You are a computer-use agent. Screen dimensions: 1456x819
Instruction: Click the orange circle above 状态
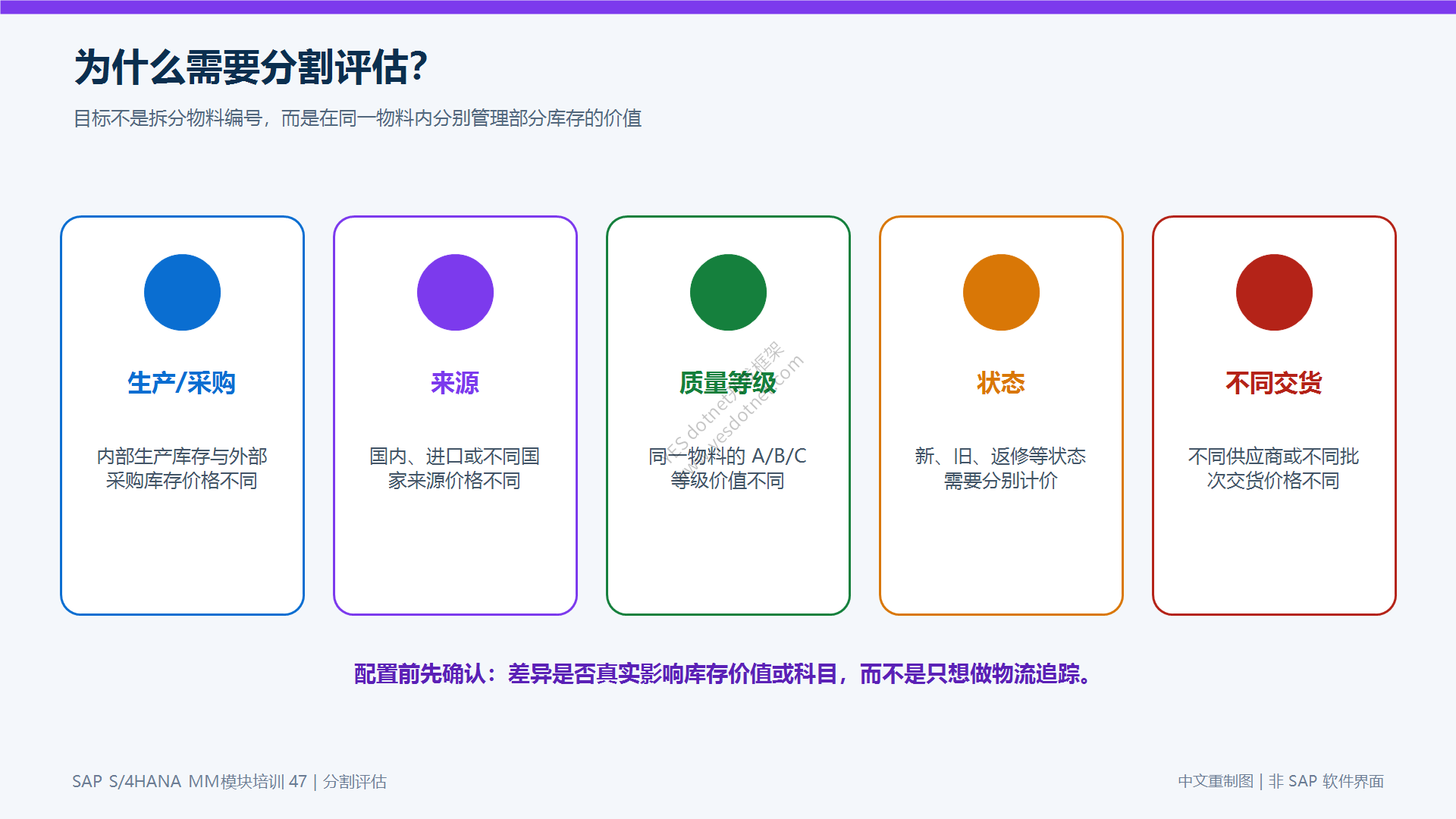click(x=1001, y=292)
